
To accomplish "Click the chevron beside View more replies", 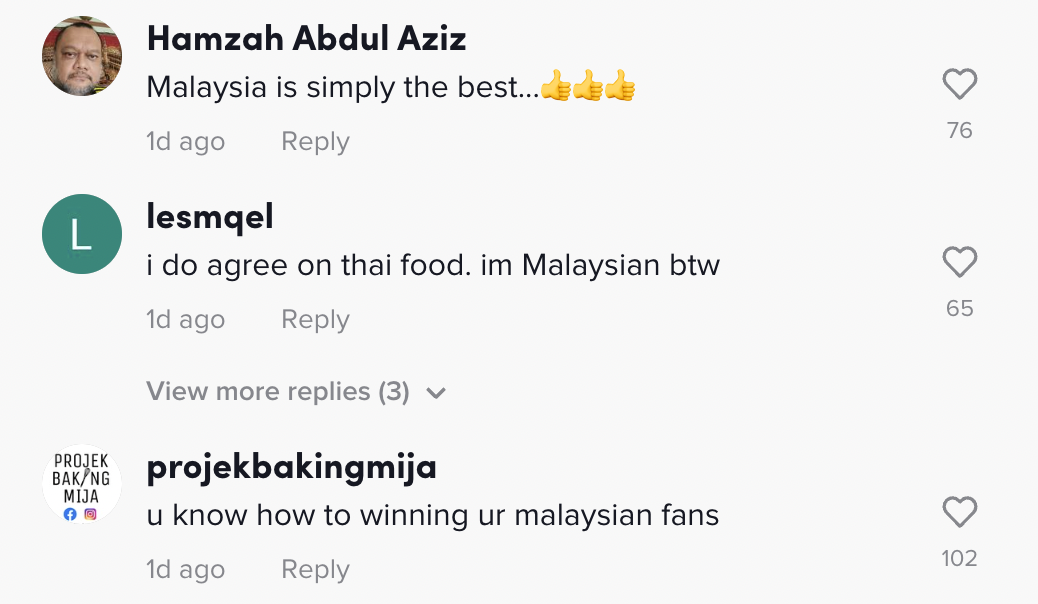I will coord(435,393).
